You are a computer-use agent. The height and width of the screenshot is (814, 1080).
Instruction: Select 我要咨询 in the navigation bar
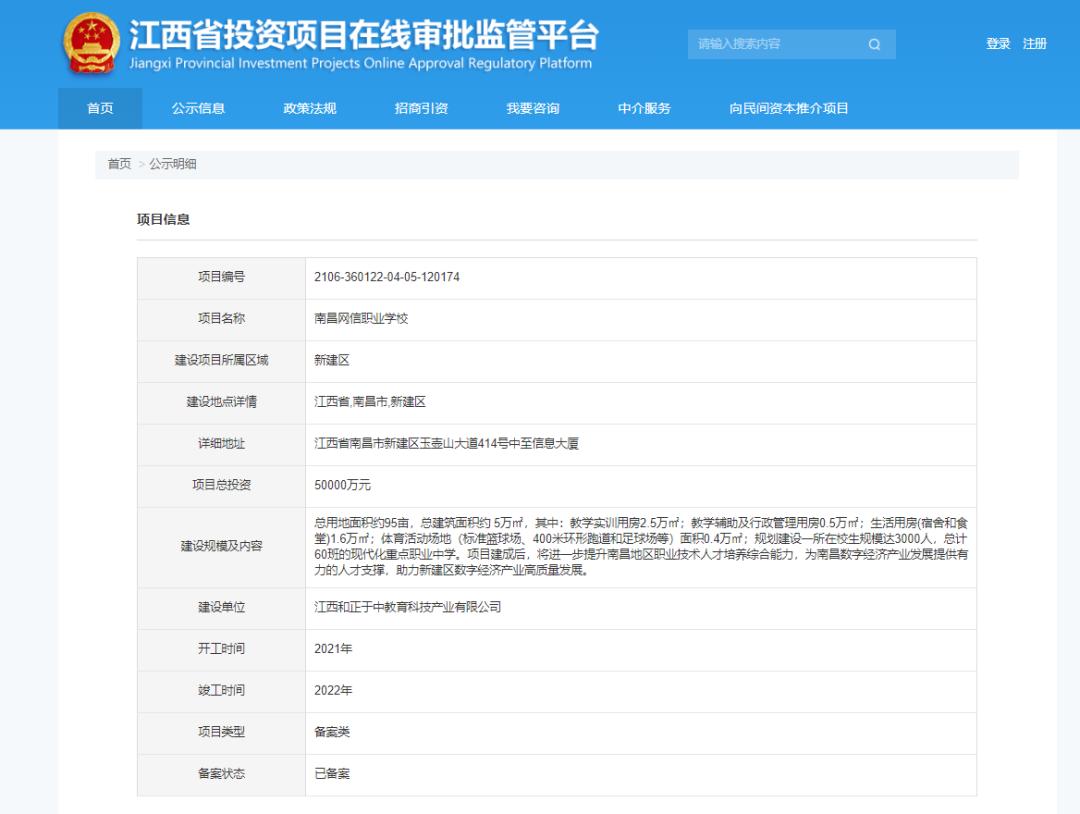point(533,109)
